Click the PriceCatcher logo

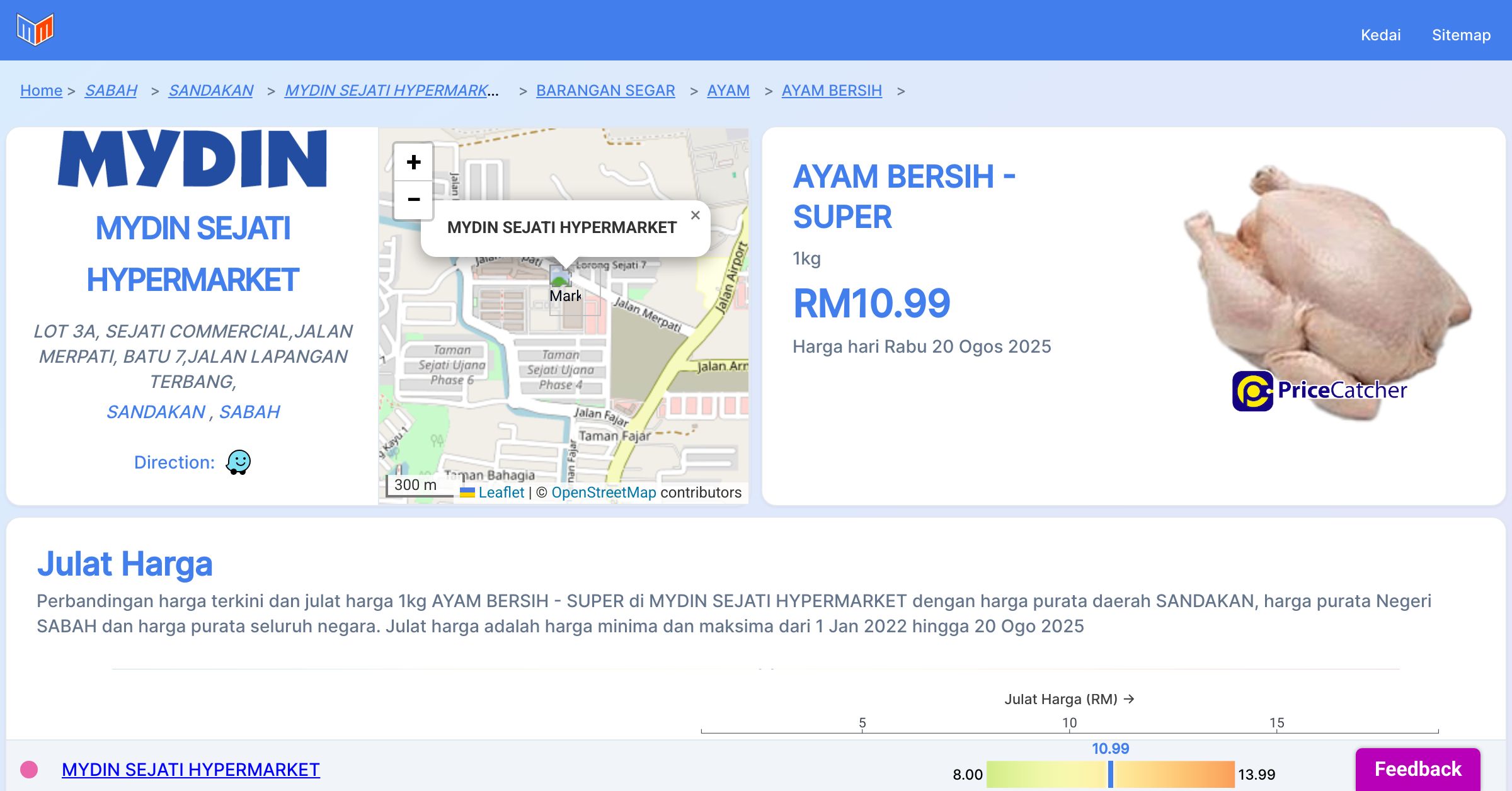[x=1319, y=391]
